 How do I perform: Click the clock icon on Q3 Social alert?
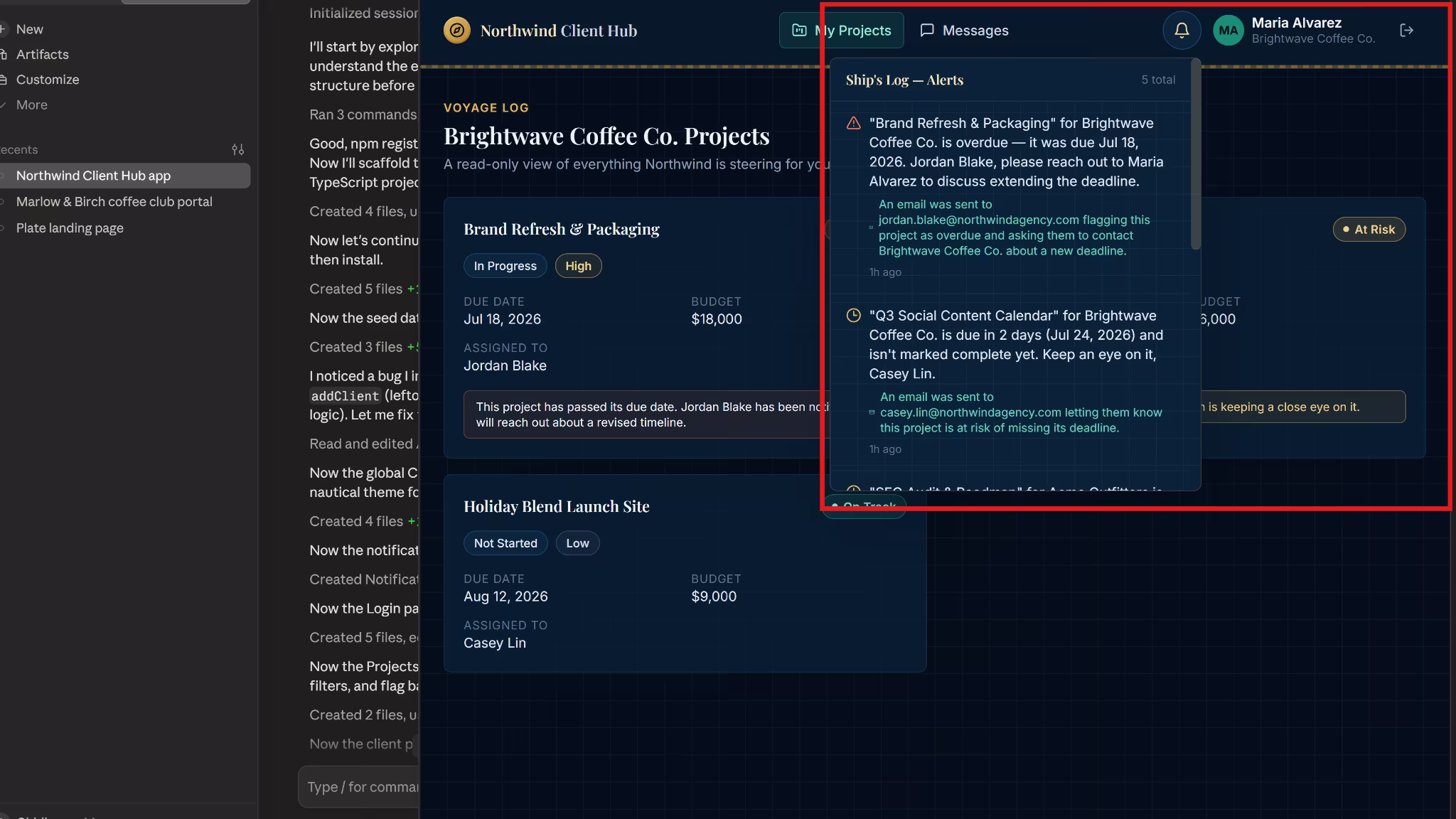(x=854, y=316)
